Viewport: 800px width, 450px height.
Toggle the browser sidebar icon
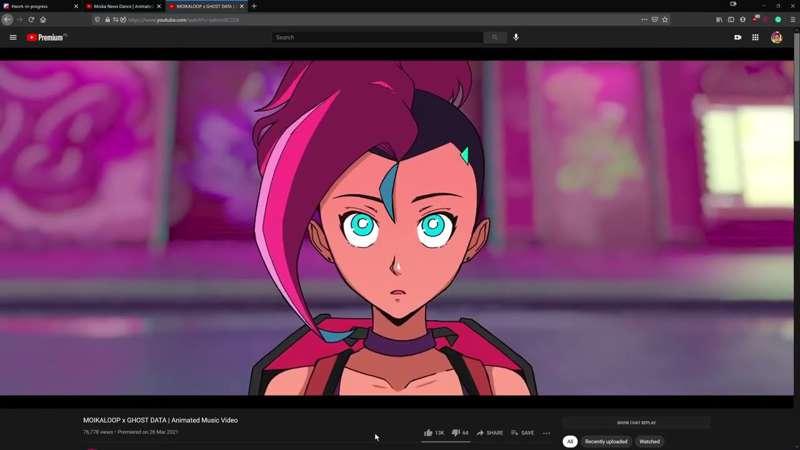pyautogui.click(x=731, y=19)
